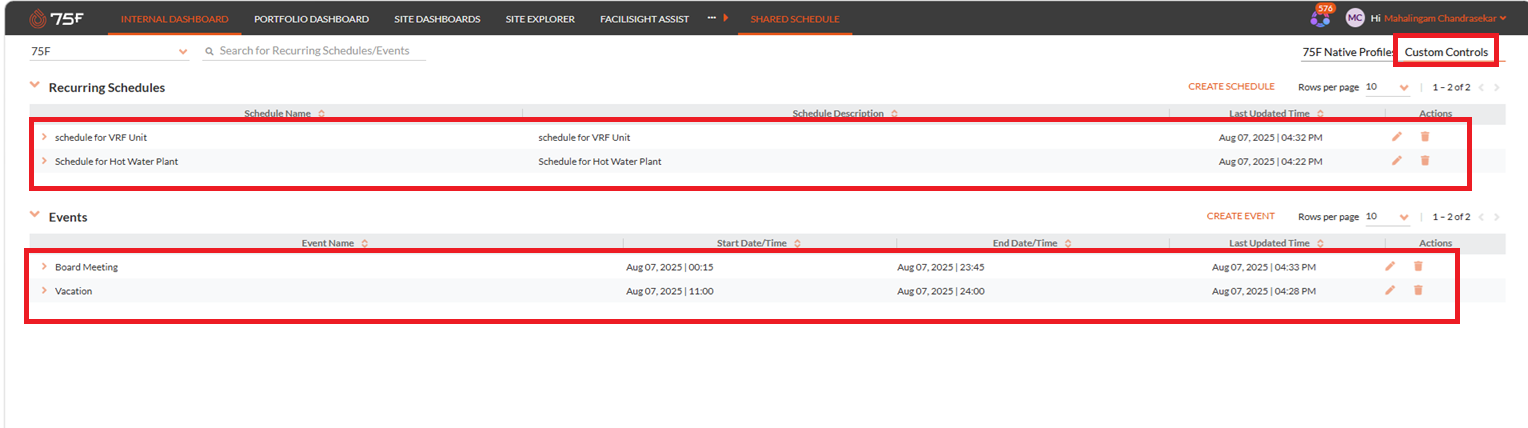Click 'Aug 07, 2025 | 04:22 PM' updated time
1528x428 pixels.
coord(1270,161)
